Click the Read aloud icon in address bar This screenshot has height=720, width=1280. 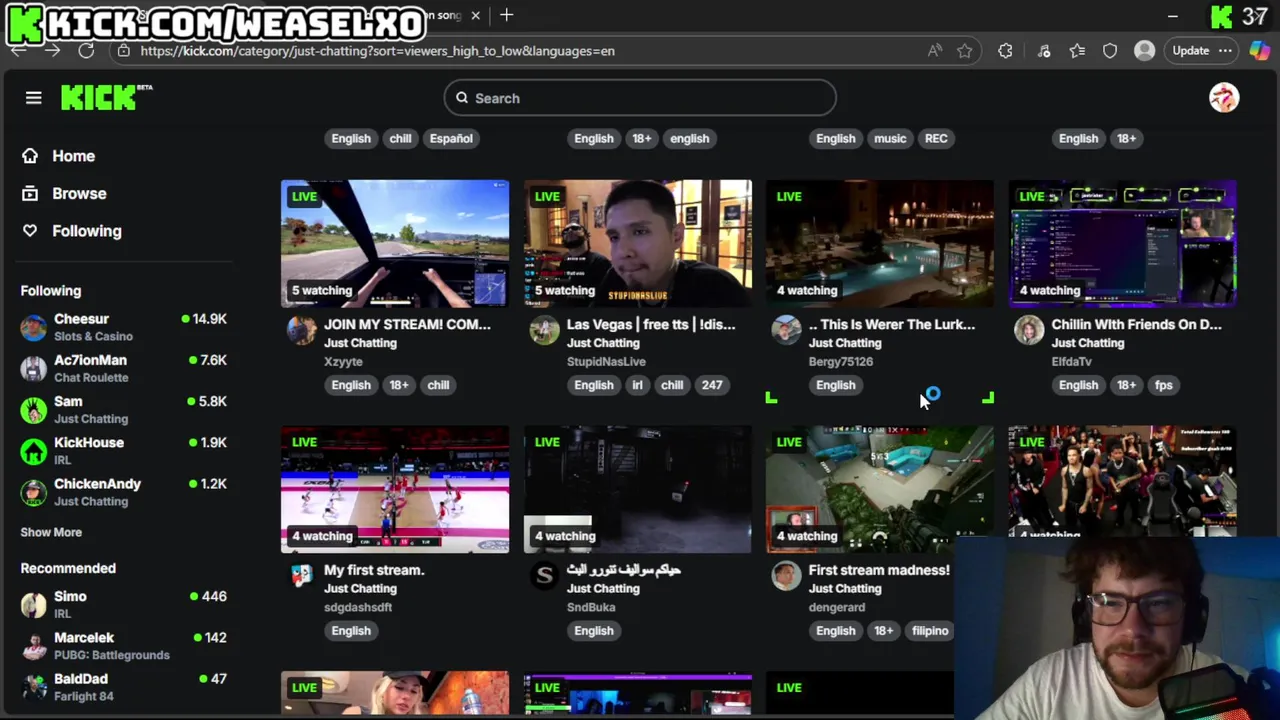[x=934, y=50]
